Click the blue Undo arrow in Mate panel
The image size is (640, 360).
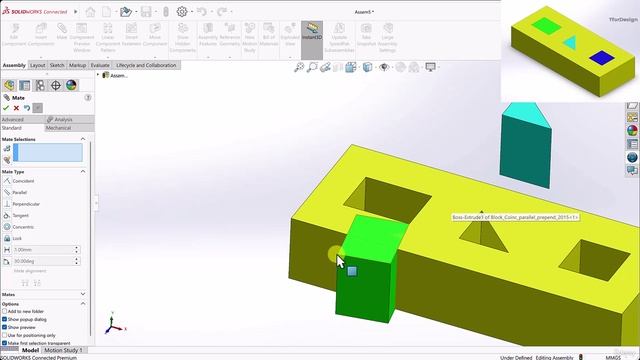tap(27, 108)
